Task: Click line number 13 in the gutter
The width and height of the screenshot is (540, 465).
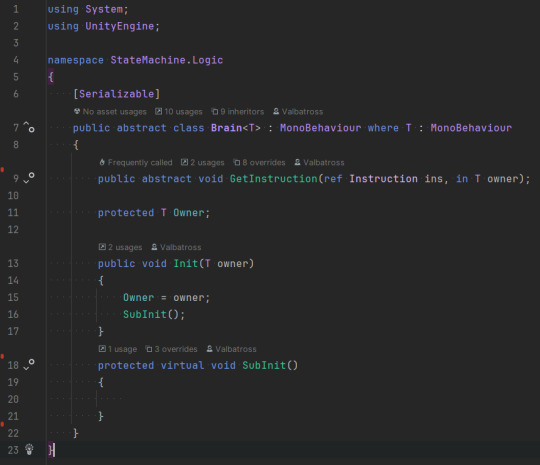Action: click(x=13, y=263)
